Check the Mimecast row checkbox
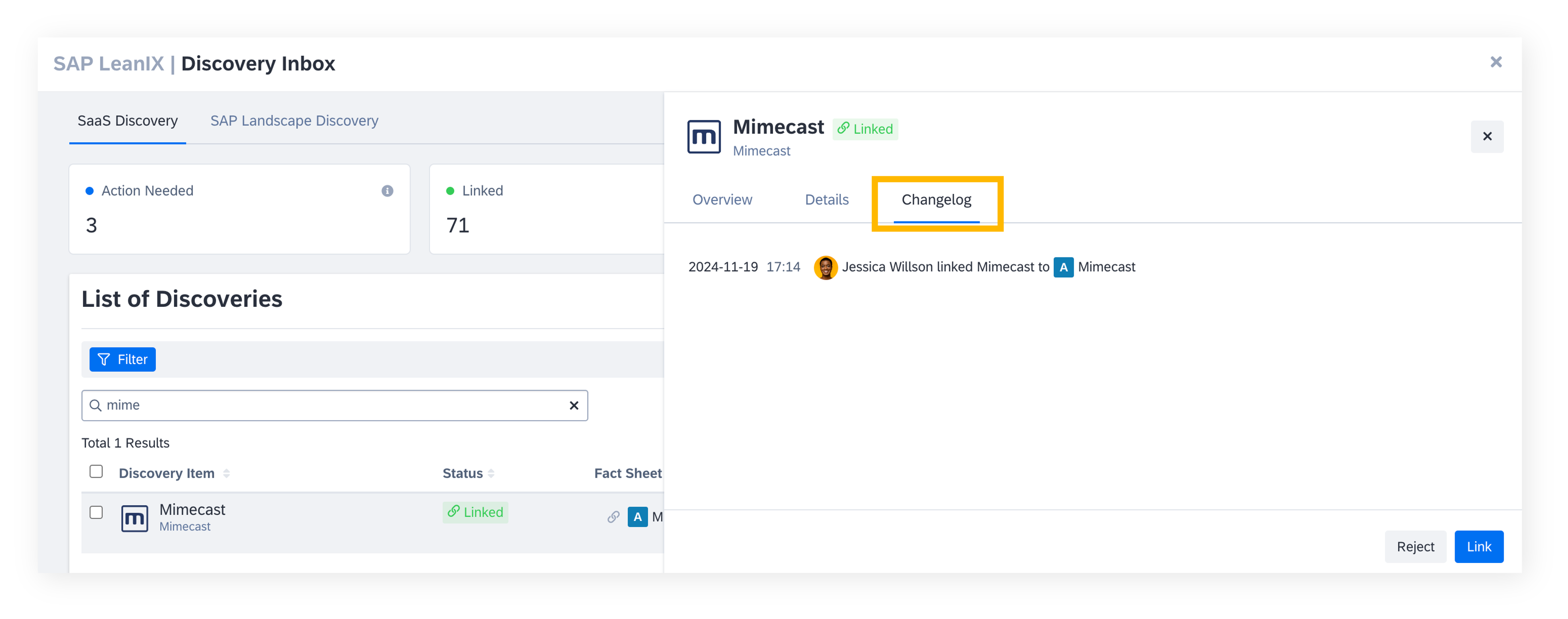This screenshot has width=1568, height=619. click(x=96, y=513)
